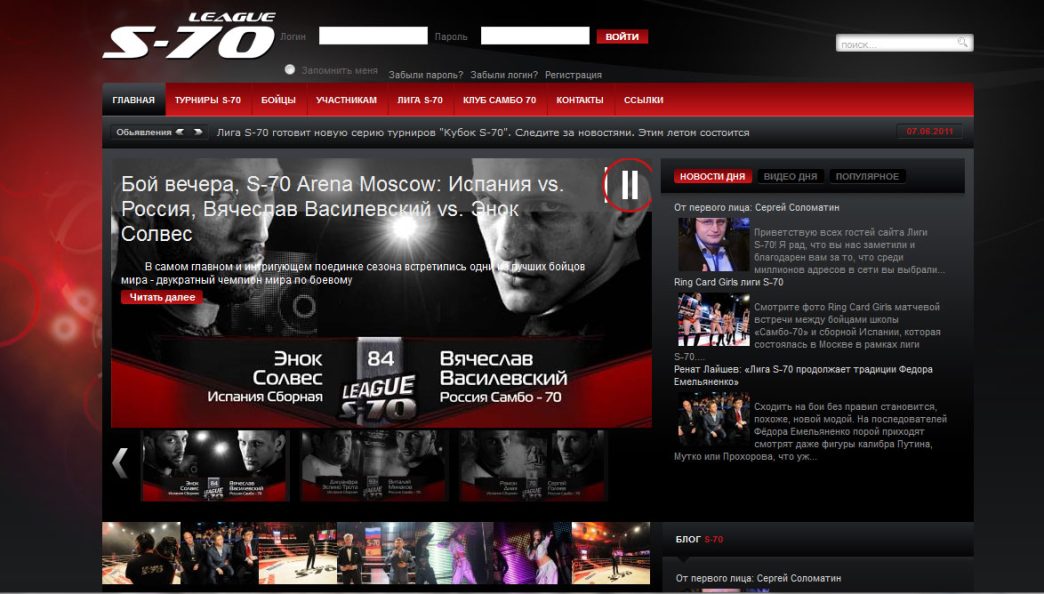The width and height of the screenshot is (1044, 594).
Task: Select the Энок Солвес vs Василевский carousel thumbnail
Action: pos(214,465)
